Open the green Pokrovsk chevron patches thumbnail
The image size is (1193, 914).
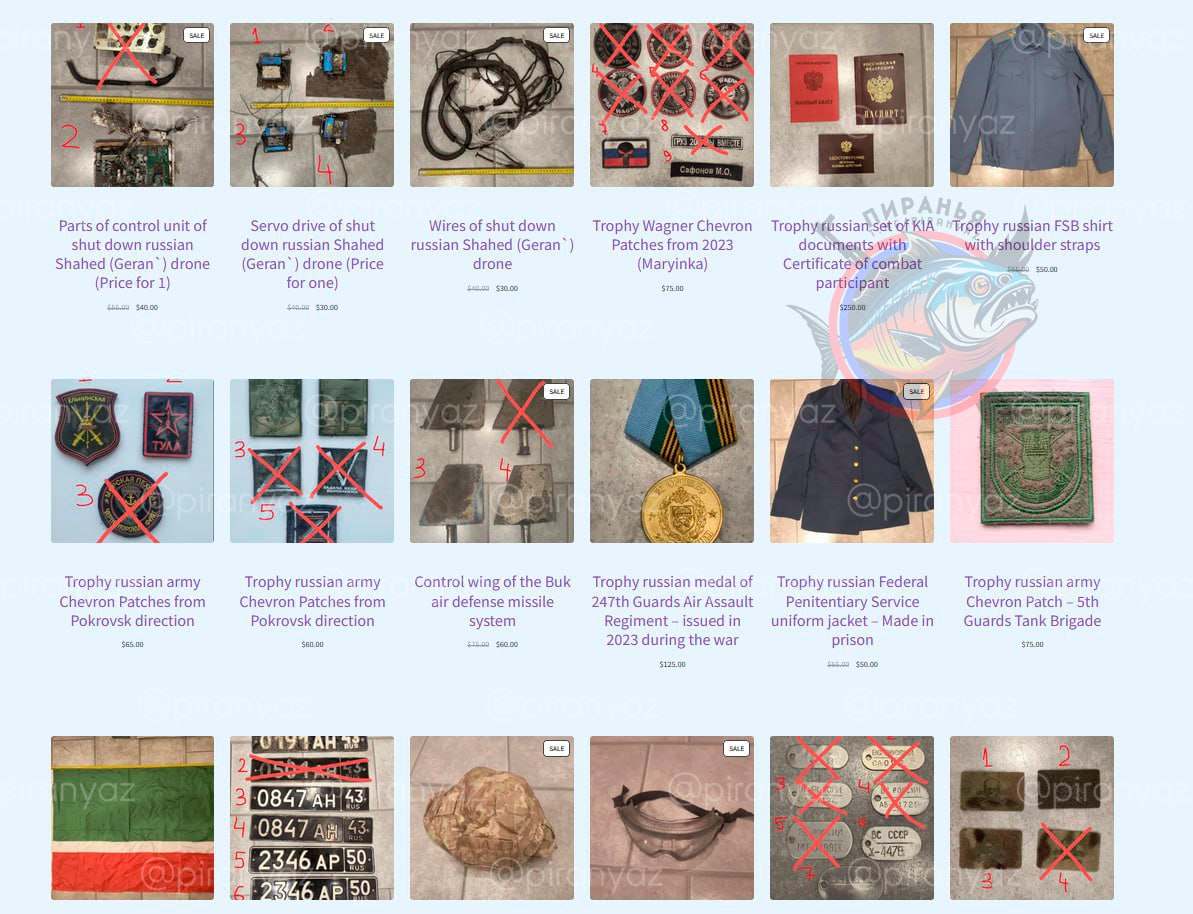coord(312,460)
